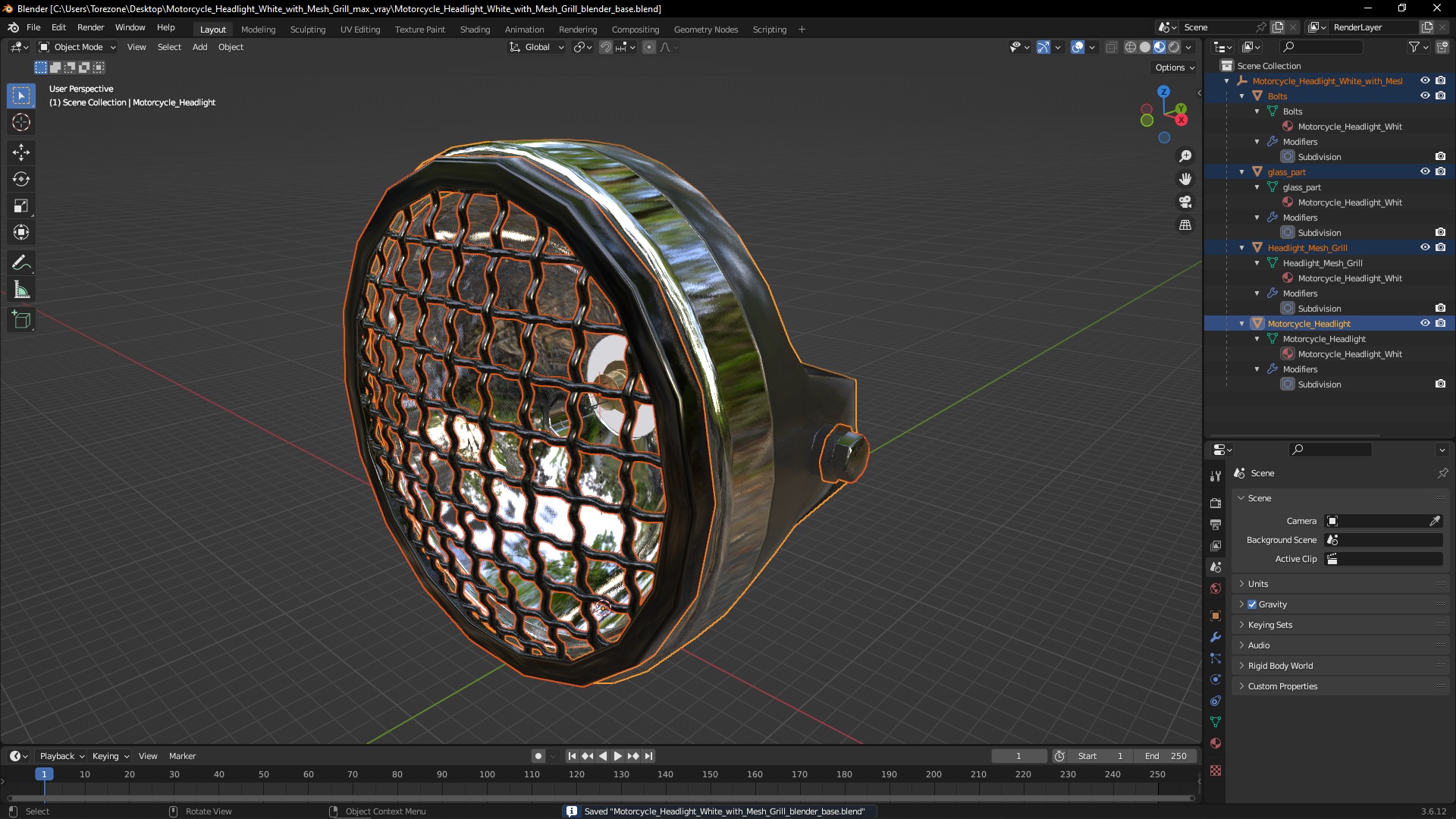This screenshot has height=819, width=1456.
Task: Switch perspective/orthographic grid icon
Action: click(1185, 225)
